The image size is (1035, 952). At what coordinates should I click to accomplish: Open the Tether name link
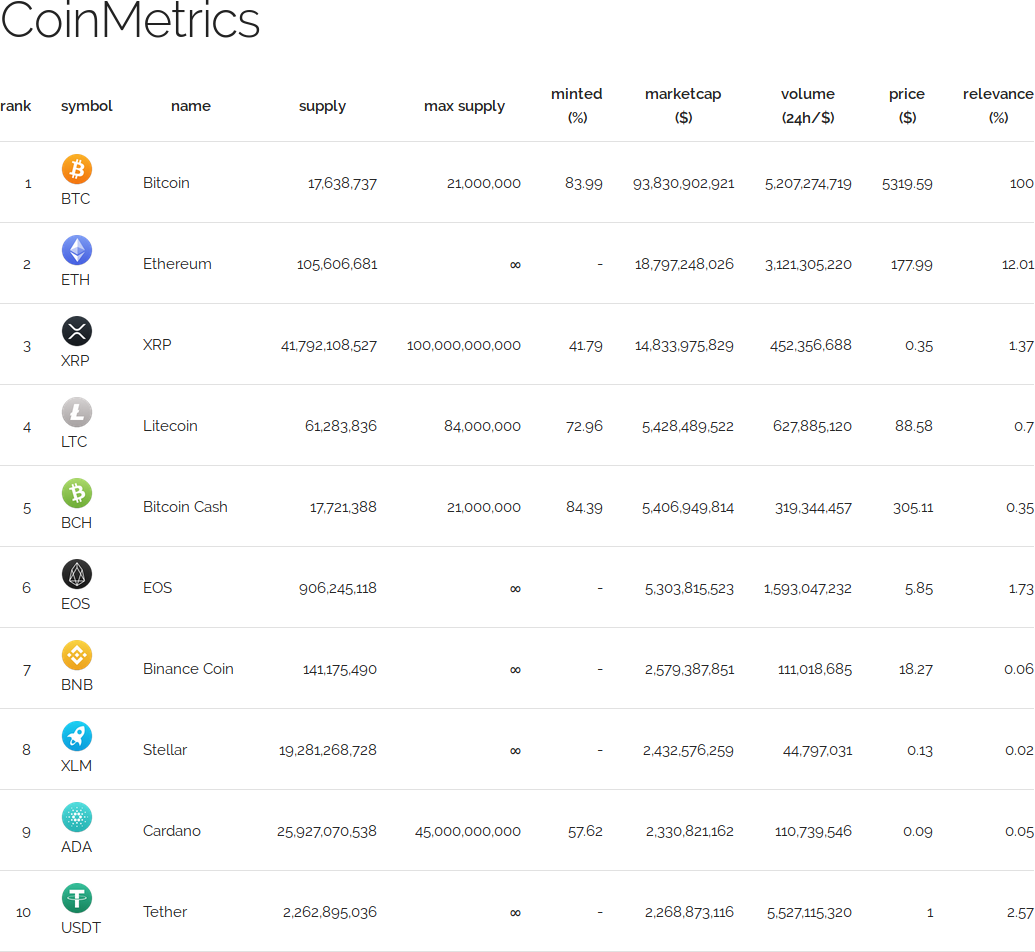tap(165, 912)
